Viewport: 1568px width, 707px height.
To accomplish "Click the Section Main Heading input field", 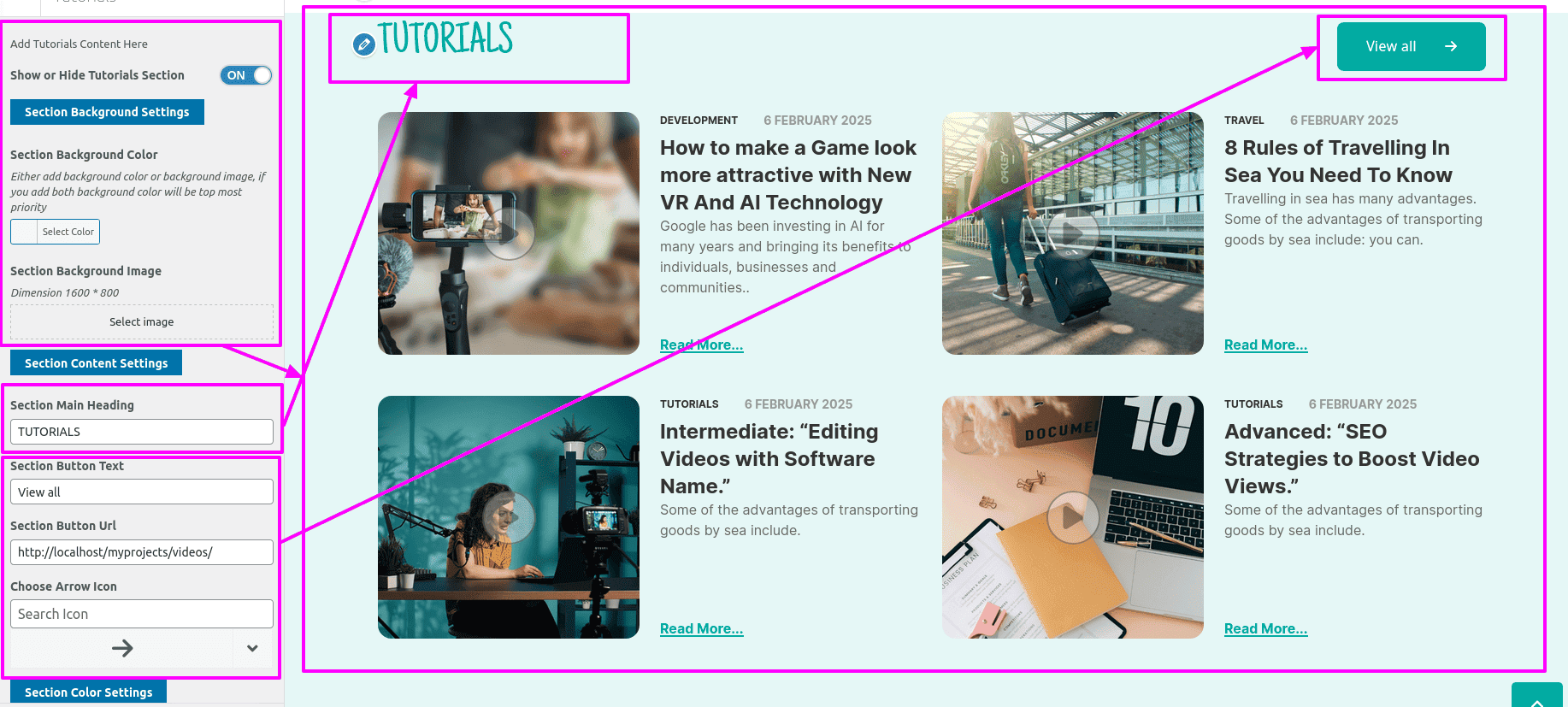I will pyautogui.click(x=142, y=432).
